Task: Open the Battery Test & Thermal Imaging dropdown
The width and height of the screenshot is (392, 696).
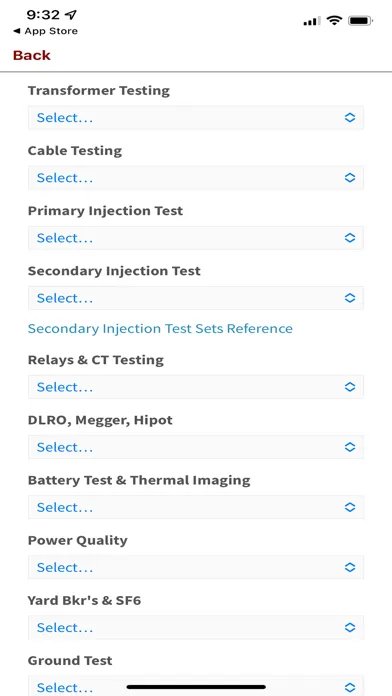Action: tap(196, 507)
